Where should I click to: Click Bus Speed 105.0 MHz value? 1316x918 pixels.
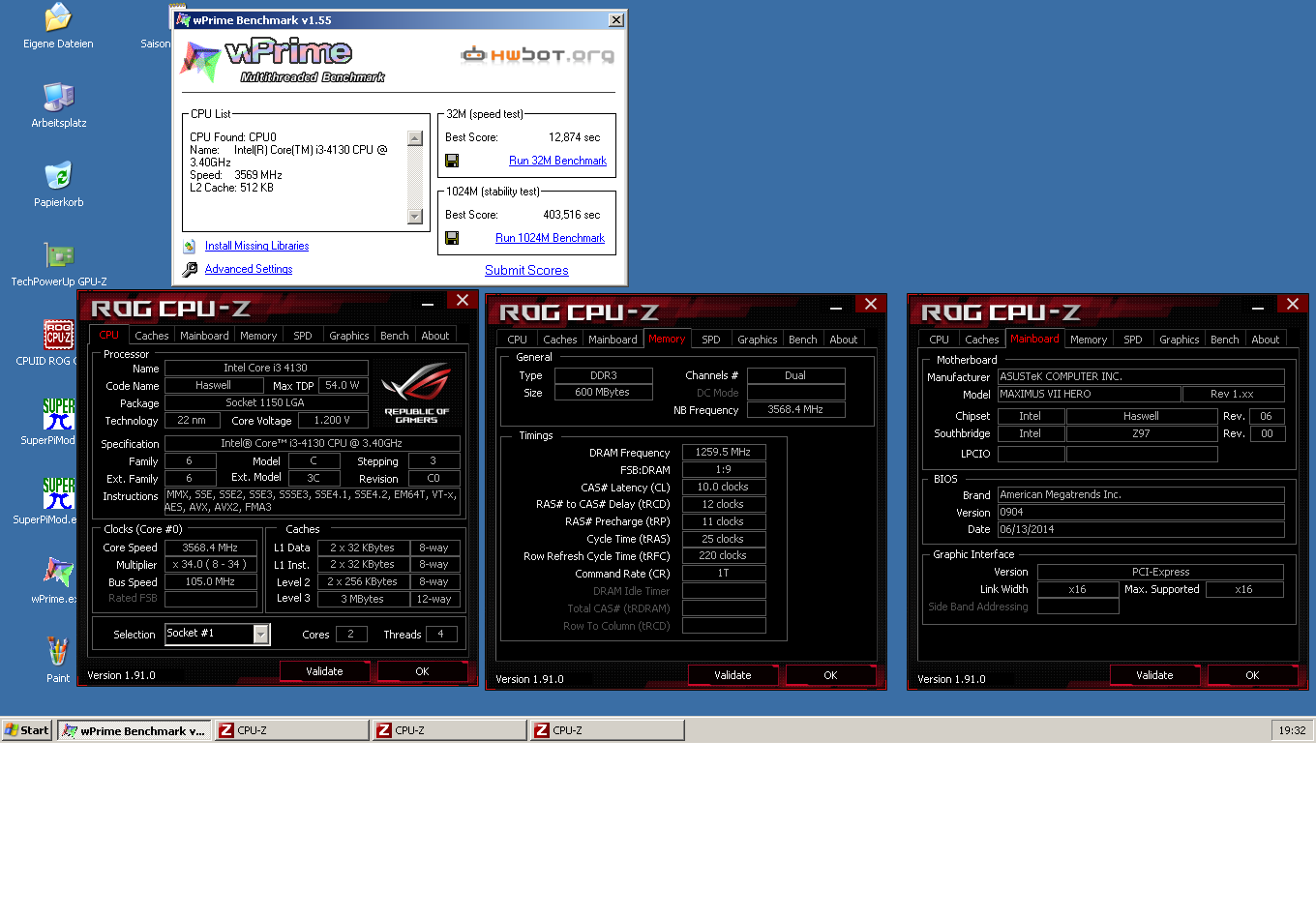tap(211, 582)
